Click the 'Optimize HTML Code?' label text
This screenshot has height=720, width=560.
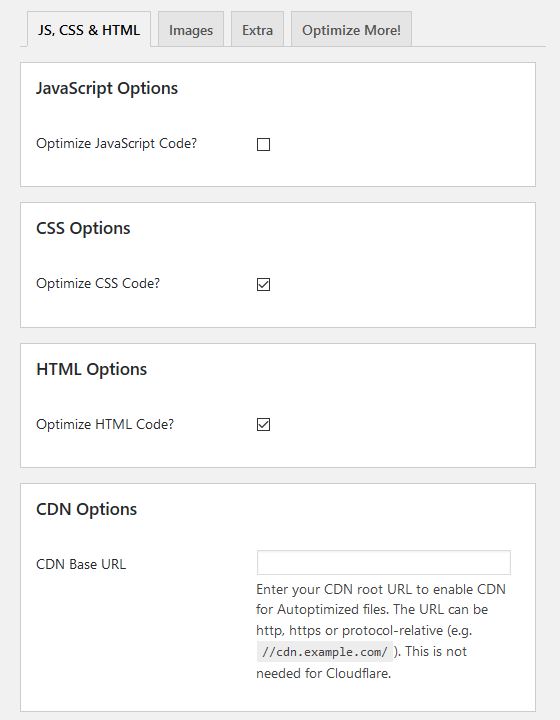click(105, 424)
